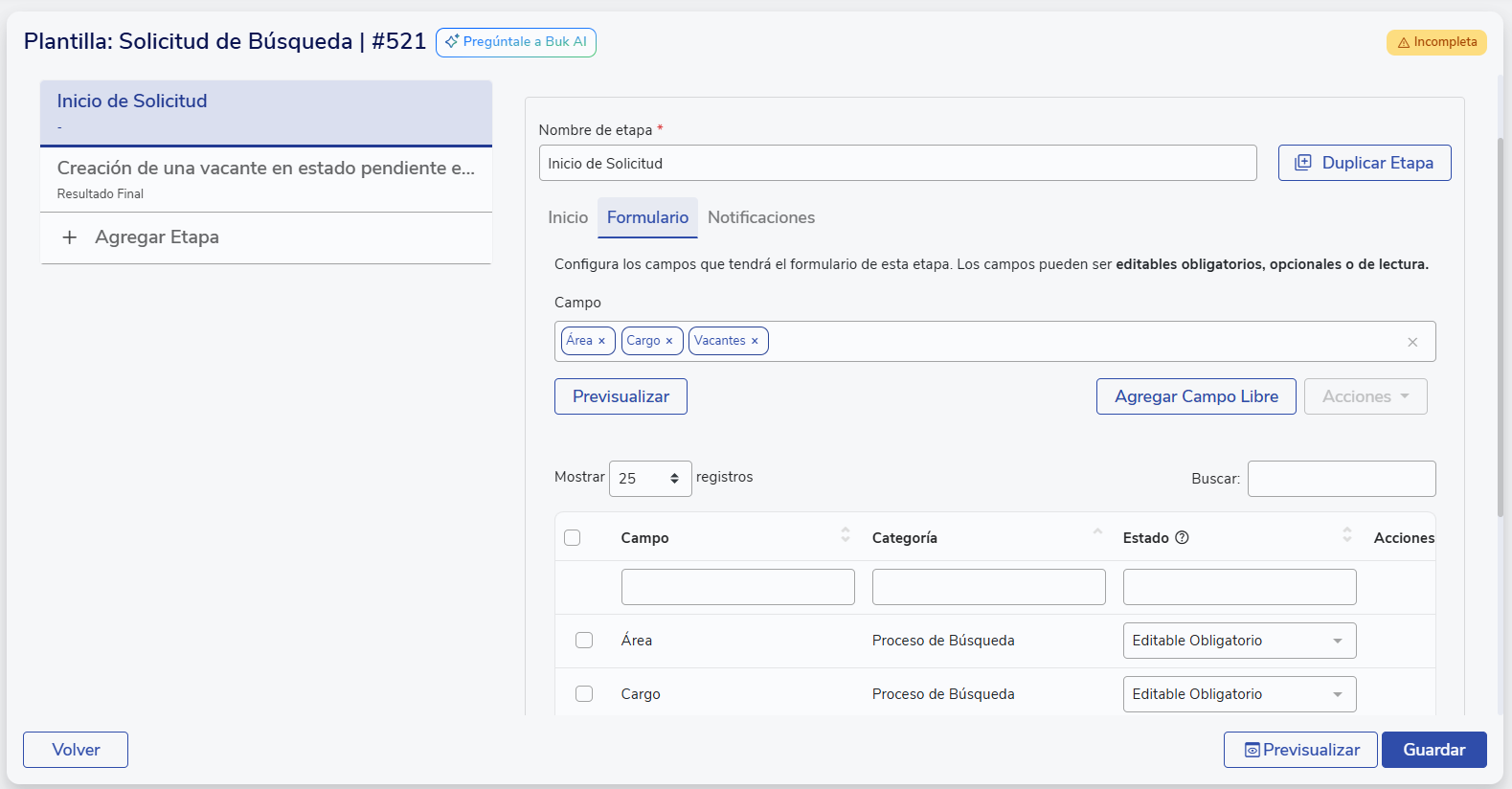This screenshot has height=789, width=1512.
Task: Remove the Área tag from Campo field
Action: pyautogui.click(x=601, y=341)
